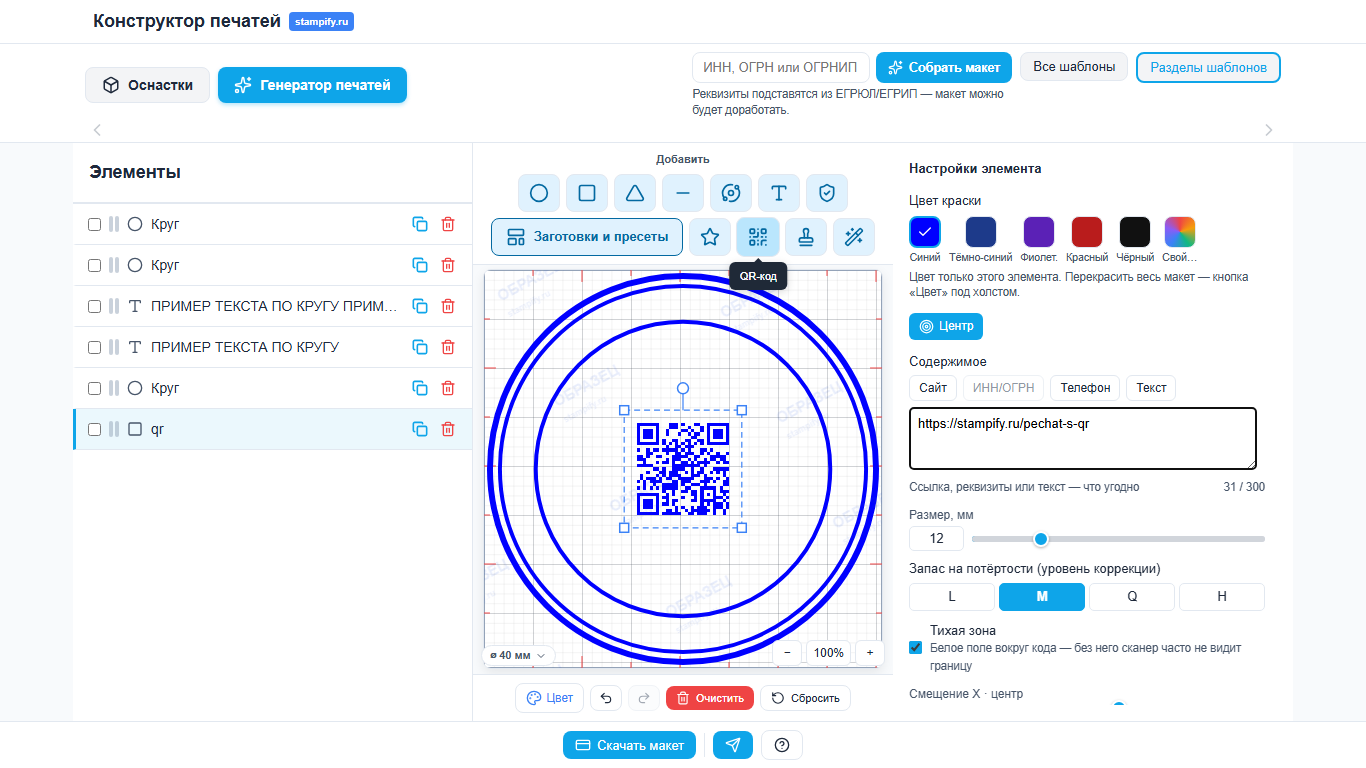Image resolution: width=1366 pixels, height=768 pixels.
Task: Click the paper plane send icon
Action: tap(733, 745)
